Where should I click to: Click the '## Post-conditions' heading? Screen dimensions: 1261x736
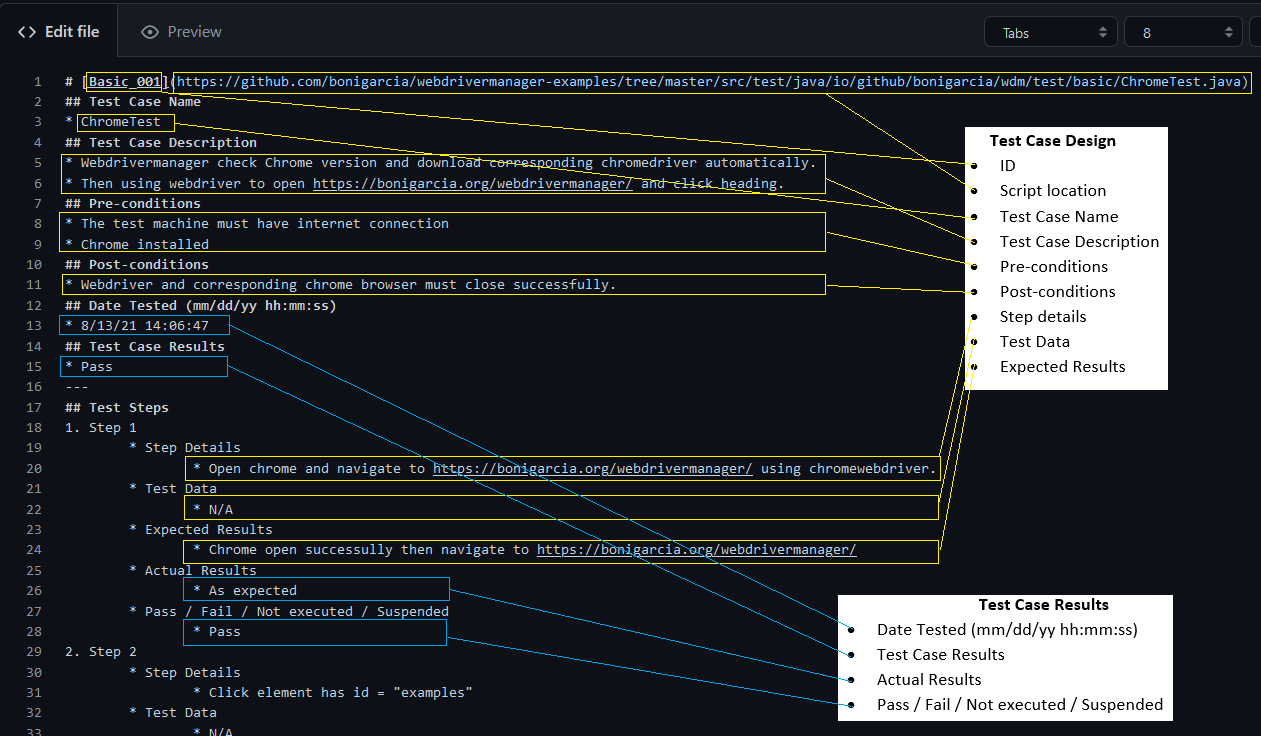coord(137,264)
